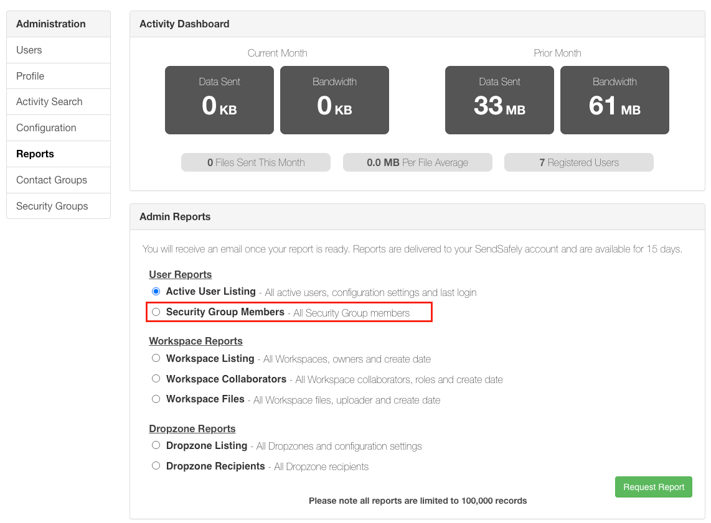Pick the Workspace Files radio button
Screen dimensions: 711x523
point(156,399)
